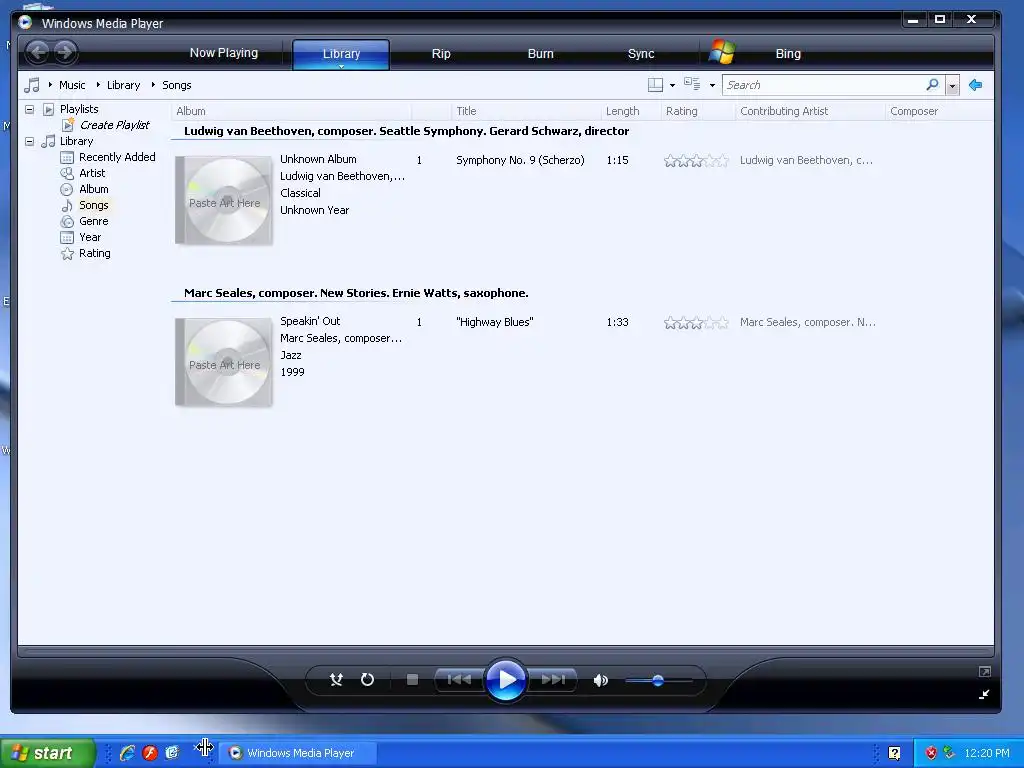The height and width of the screenshot is (768, 1024).
Task: Click the Windows Media Player taskbar button
Action: (297, 753)
